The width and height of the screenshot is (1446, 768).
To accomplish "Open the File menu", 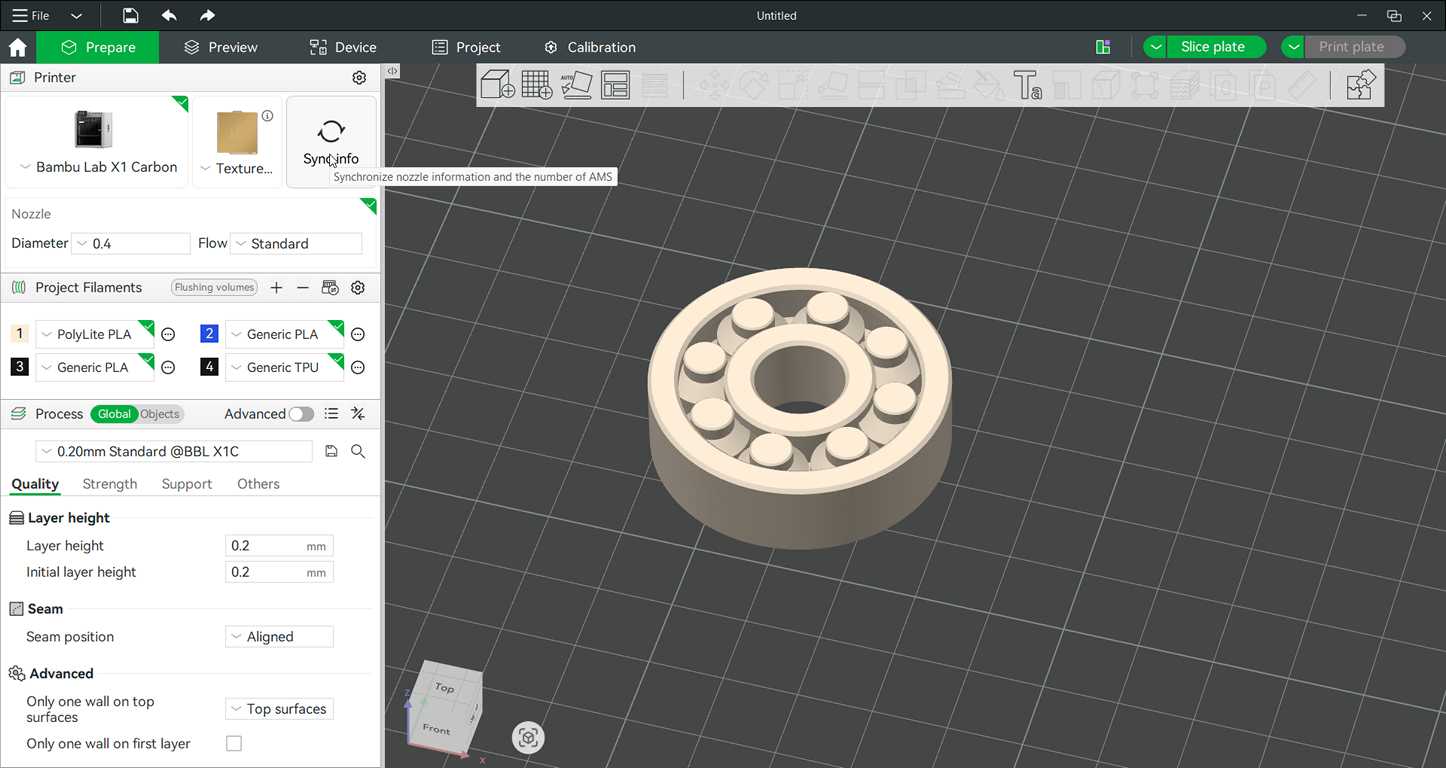I will (x=31, y=15).
